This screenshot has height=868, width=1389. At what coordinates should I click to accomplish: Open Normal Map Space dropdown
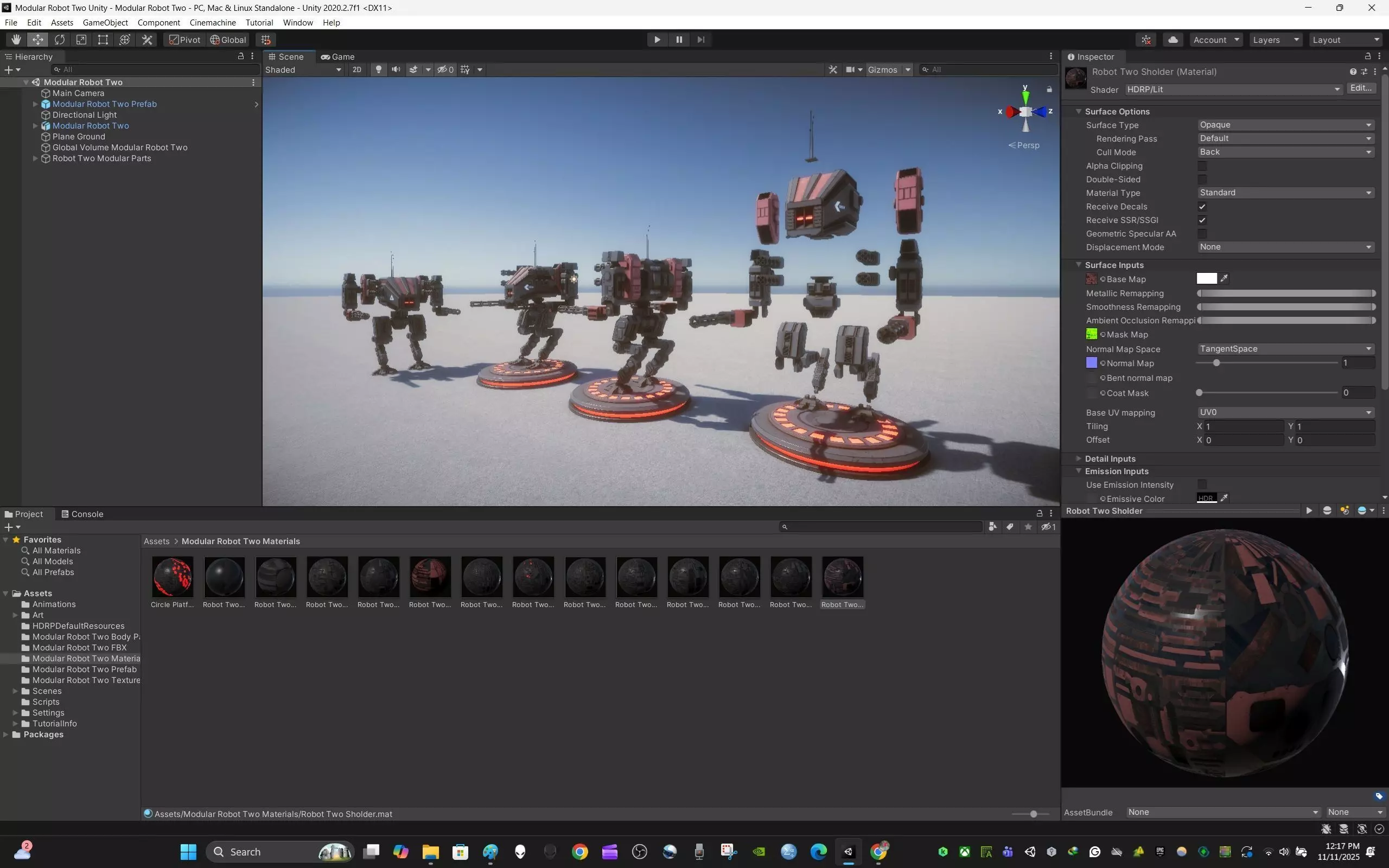(1286, 349)
